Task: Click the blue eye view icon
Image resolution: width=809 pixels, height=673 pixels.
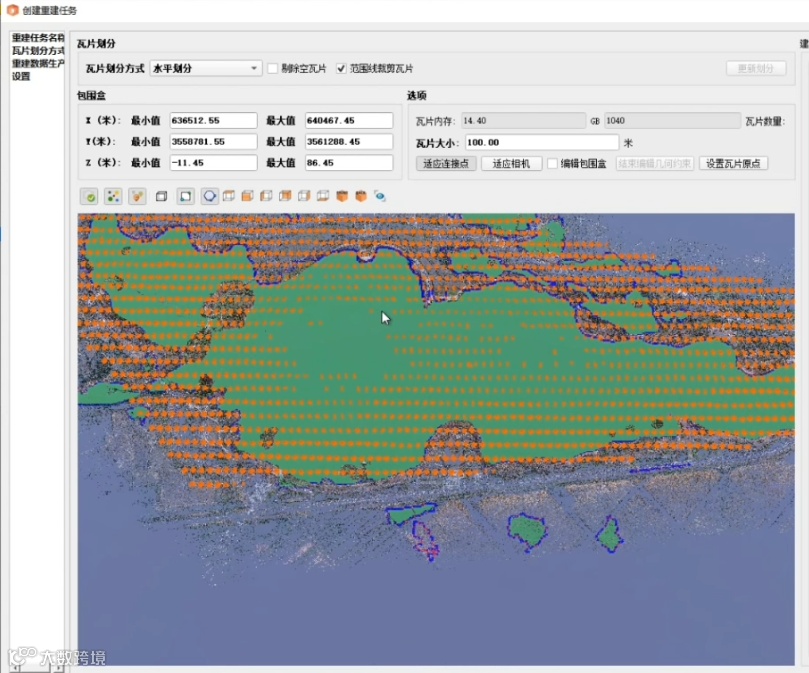Action: coord(380,197)
